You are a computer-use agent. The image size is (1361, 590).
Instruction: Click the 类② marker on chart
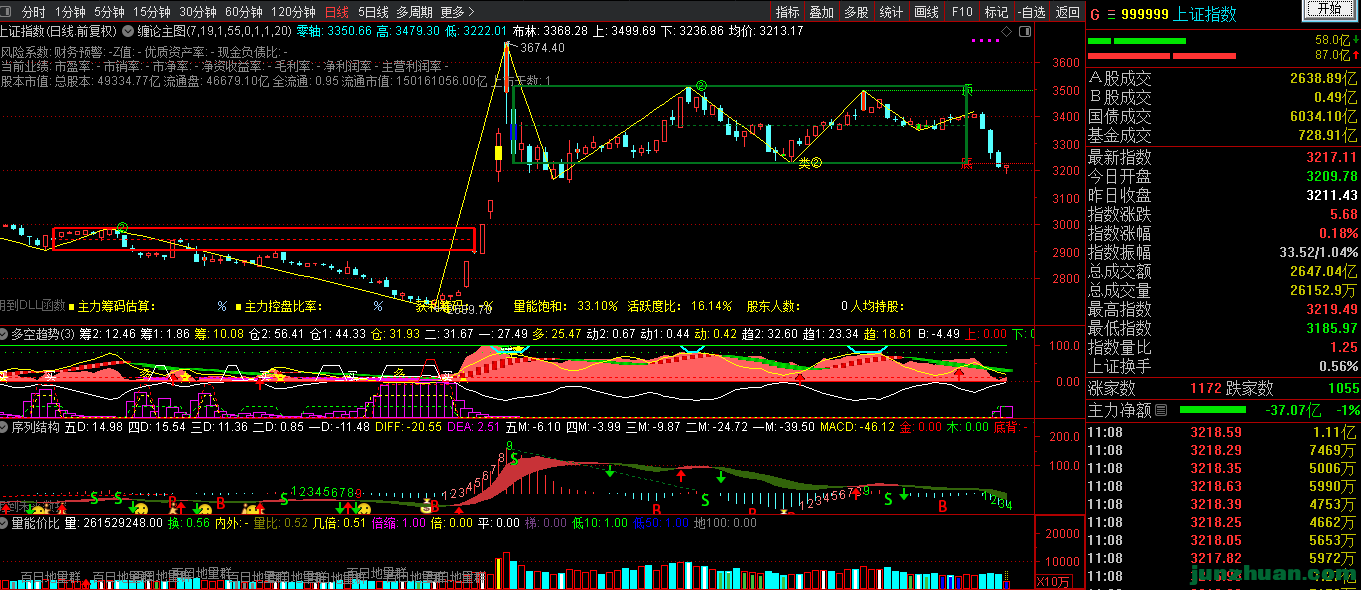[x=810, y=162]
